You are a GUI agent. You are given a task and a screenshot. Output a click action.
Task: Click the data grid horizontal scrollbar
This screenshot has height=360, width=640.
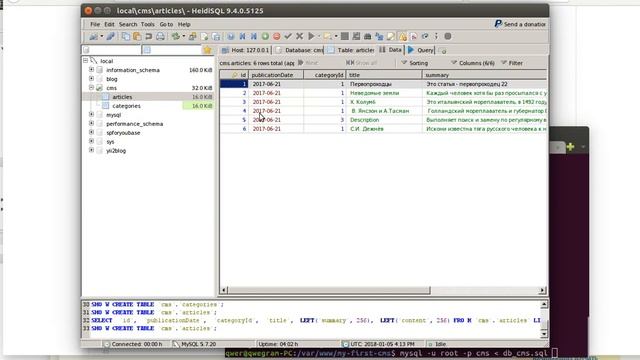[x=329, y=290]
